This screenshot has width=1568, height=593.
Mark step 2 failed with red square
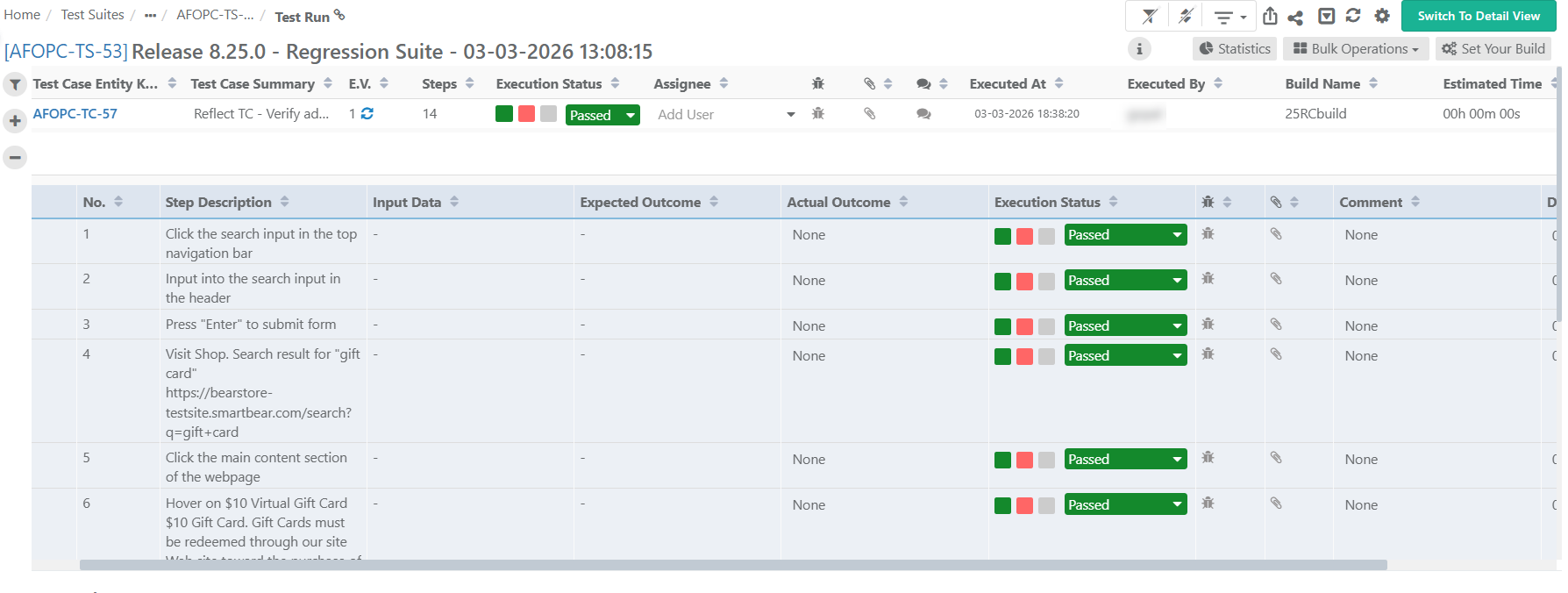[1024, 282]
